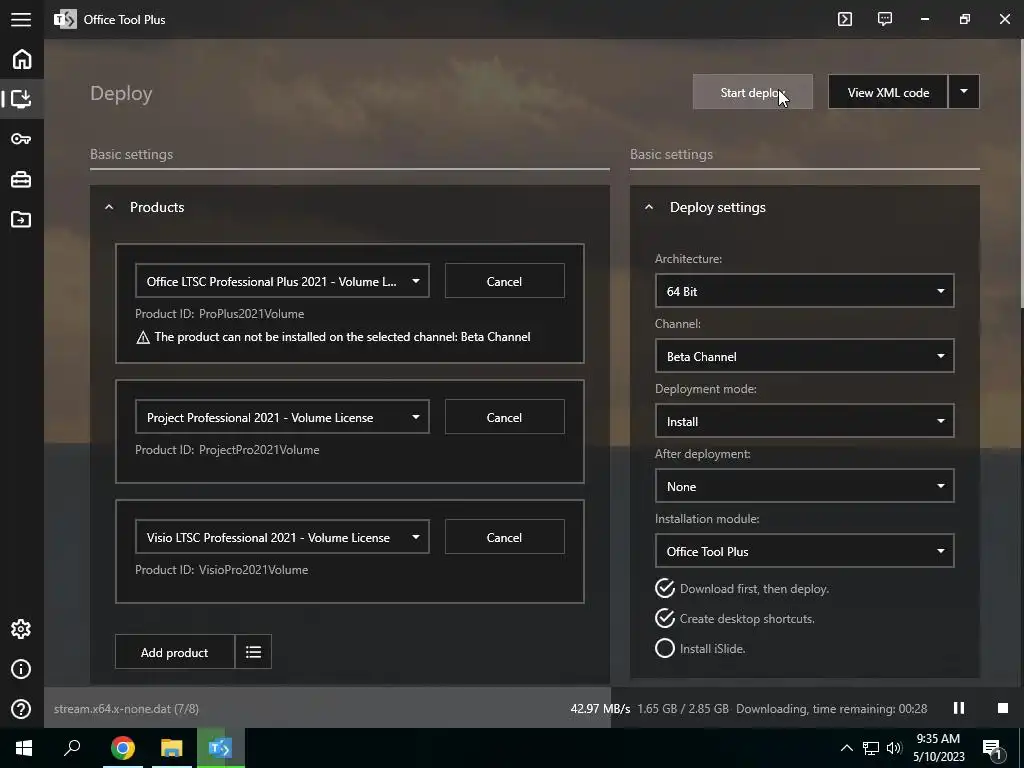1024x768 pixels.
Task: Click right Basic settings heading
Action: 671,154
